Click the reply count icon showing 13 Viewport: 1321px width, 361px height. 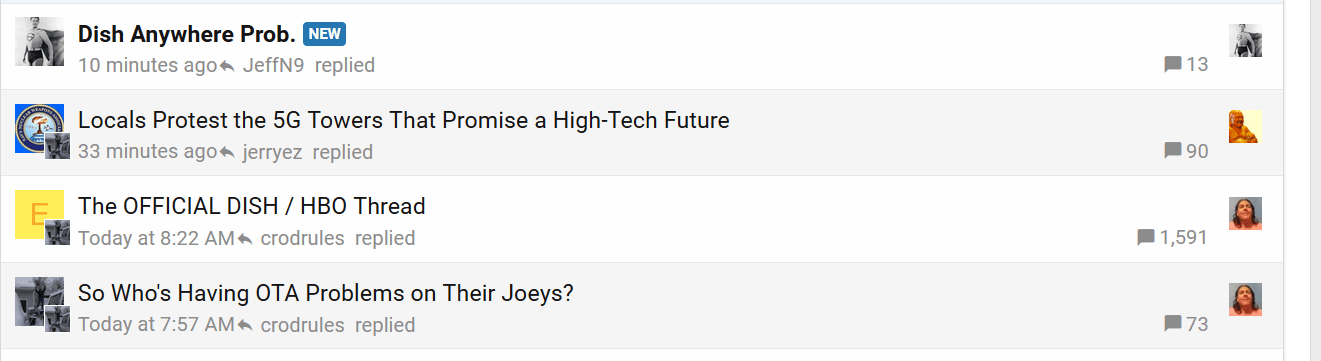point(1173,65)
